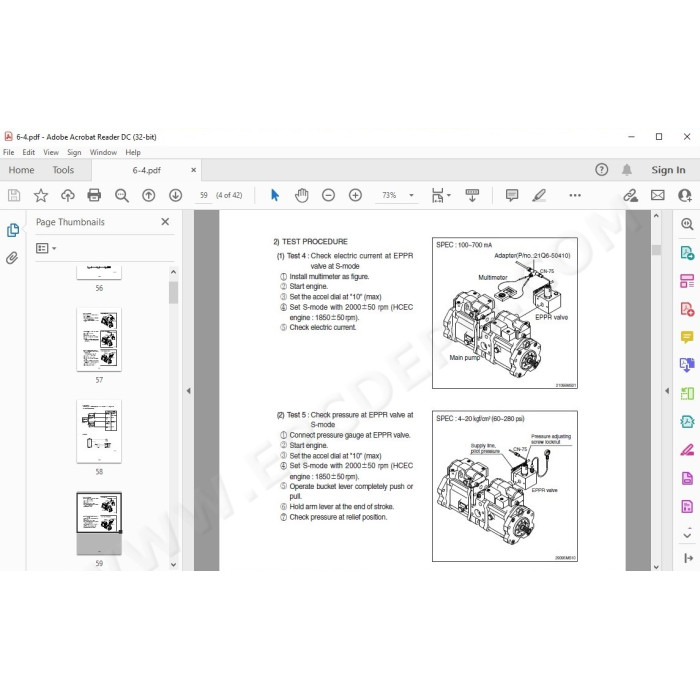Open the View menu
This screenshot has height=700, width=700.
[x=51, y=152]
